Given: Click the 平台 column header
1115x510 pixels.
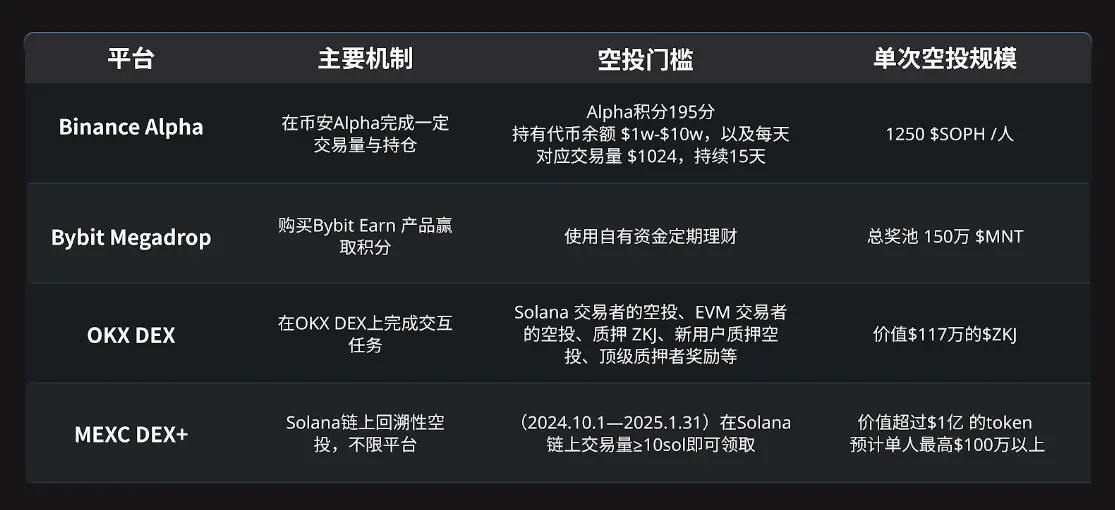Looking at the screenshot, I should (131, 59).
